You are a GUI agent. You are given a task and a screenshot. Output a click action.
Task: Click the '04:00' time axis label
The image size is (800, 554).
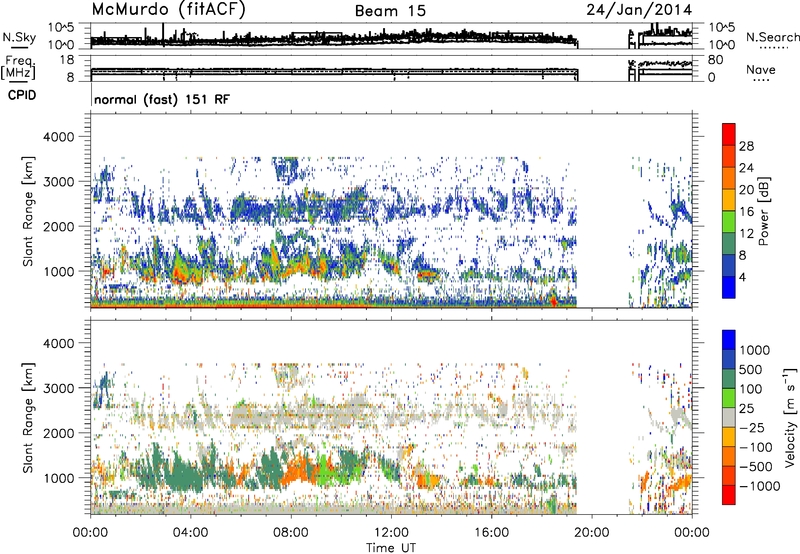point(190,533)
